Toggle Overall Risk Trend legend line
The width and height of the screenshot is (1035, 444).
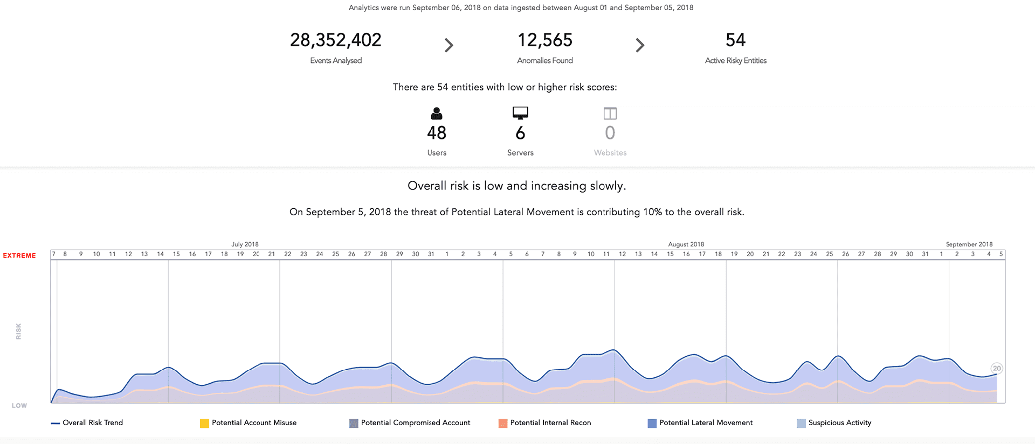(x=87, y=423)
